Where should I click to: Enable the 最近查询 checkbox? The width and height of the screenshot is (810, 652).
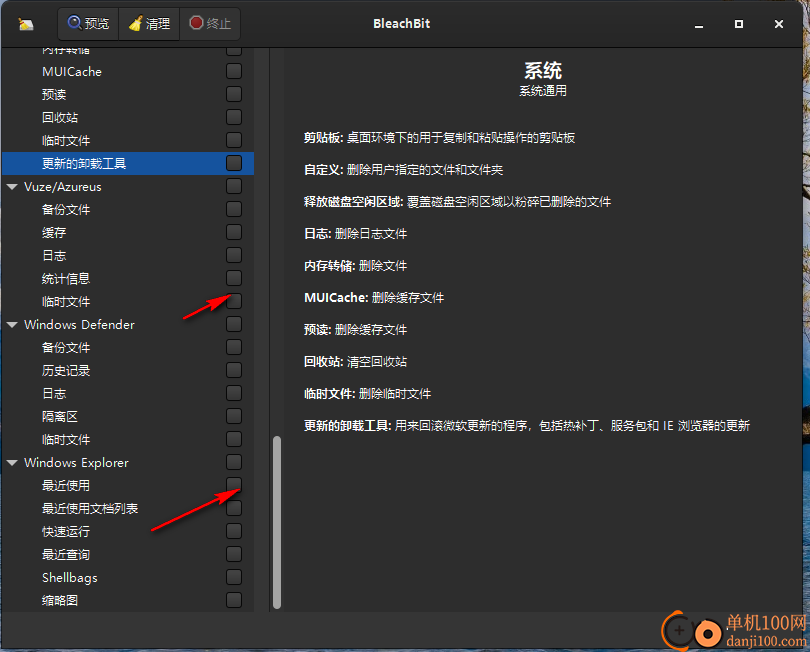(x=234, y=554)
